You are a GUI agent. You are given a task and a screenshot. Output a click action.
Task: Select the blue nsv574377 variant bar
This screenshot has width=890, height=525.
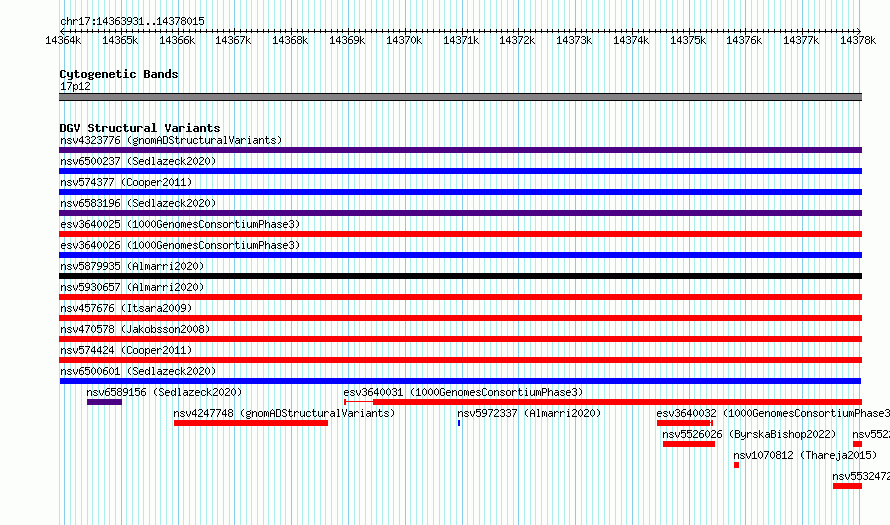click(460, 192)
